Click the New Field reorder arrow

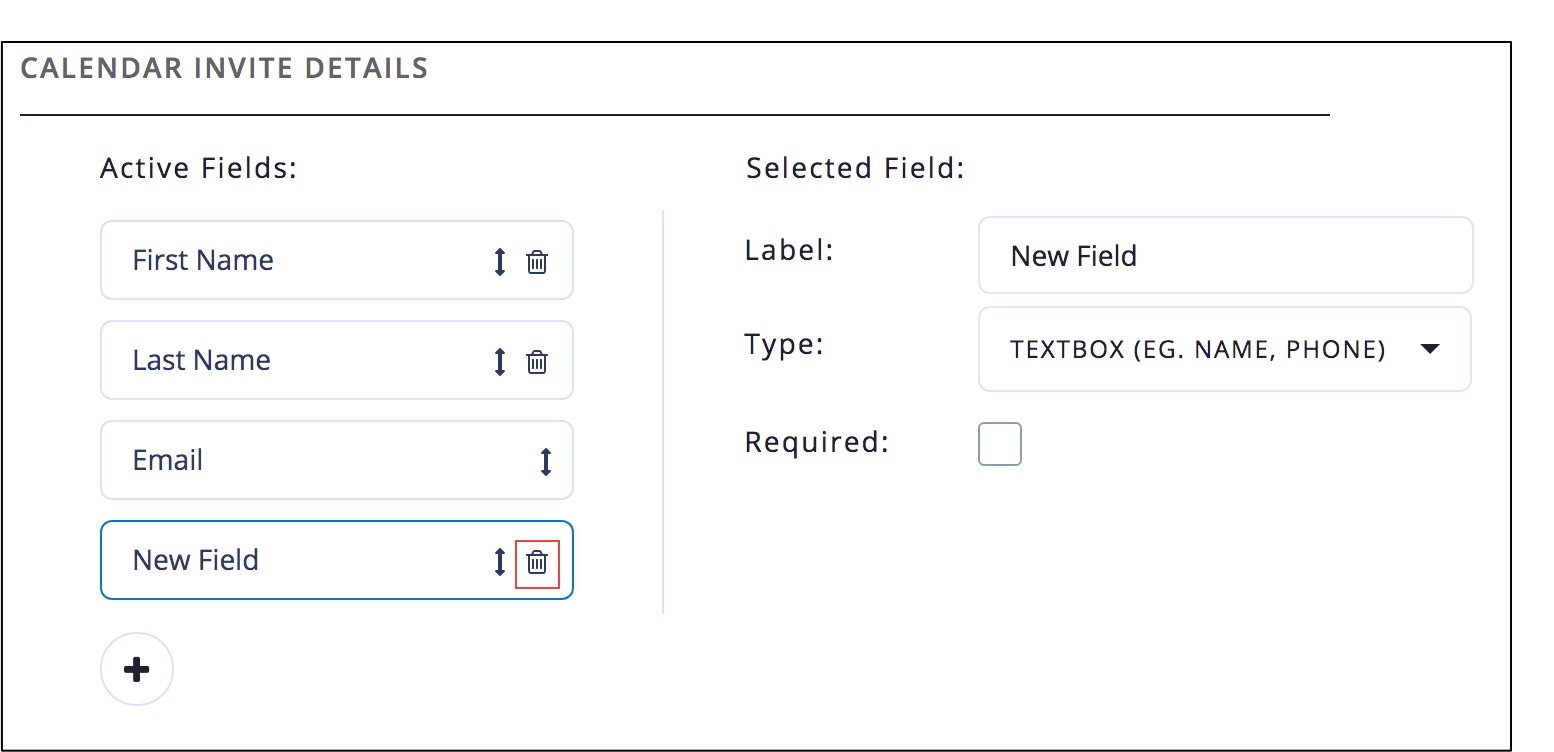pyautogui.click(x=500, y=562)
